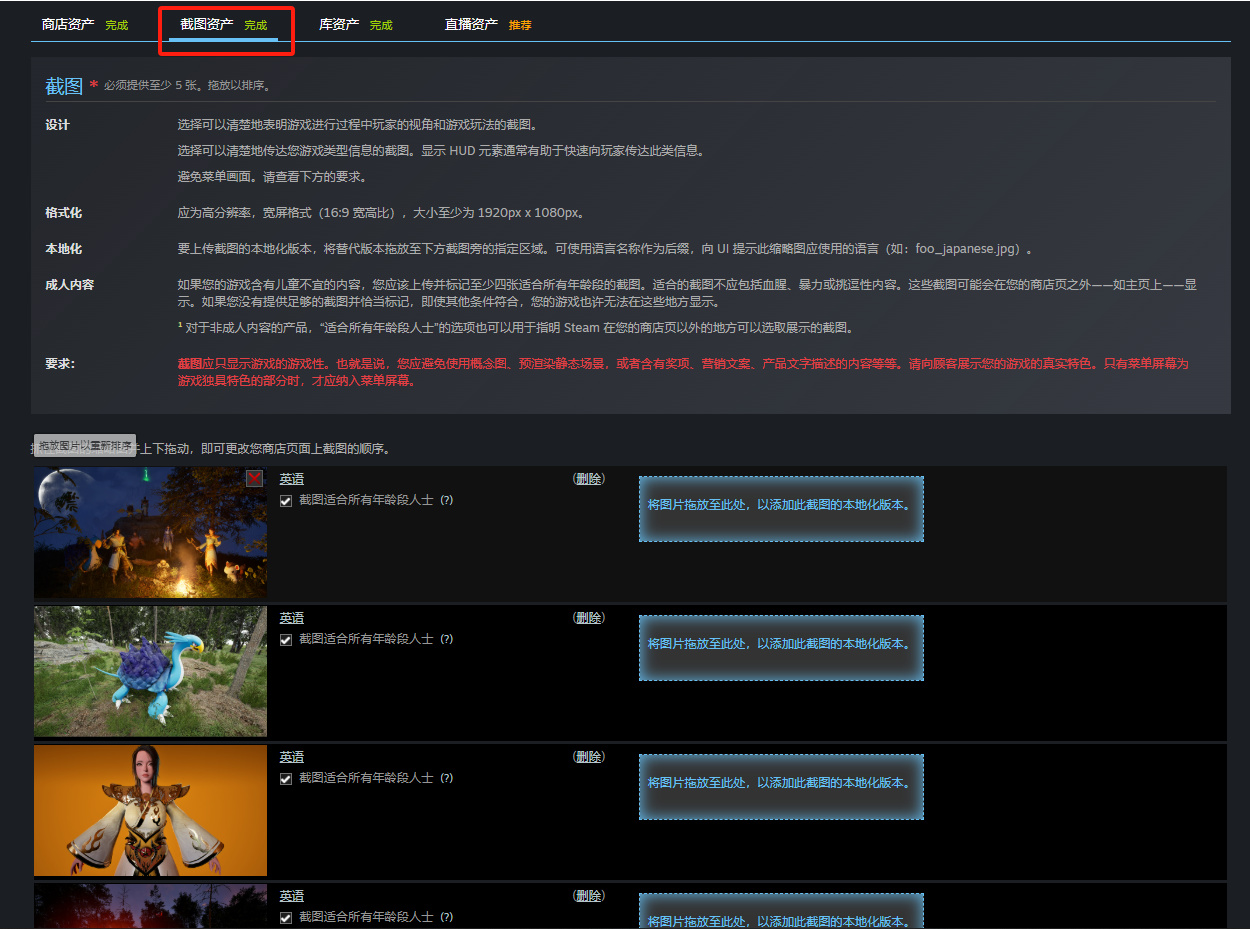Click the footnote starting 对于非成人内容的产品
Screen dimensions: 1250x929
coord(516,328)
